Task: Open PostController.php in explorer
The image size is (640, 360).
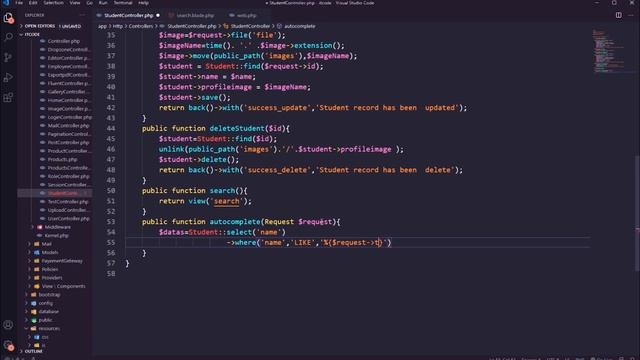Action: tap(68, 142)
